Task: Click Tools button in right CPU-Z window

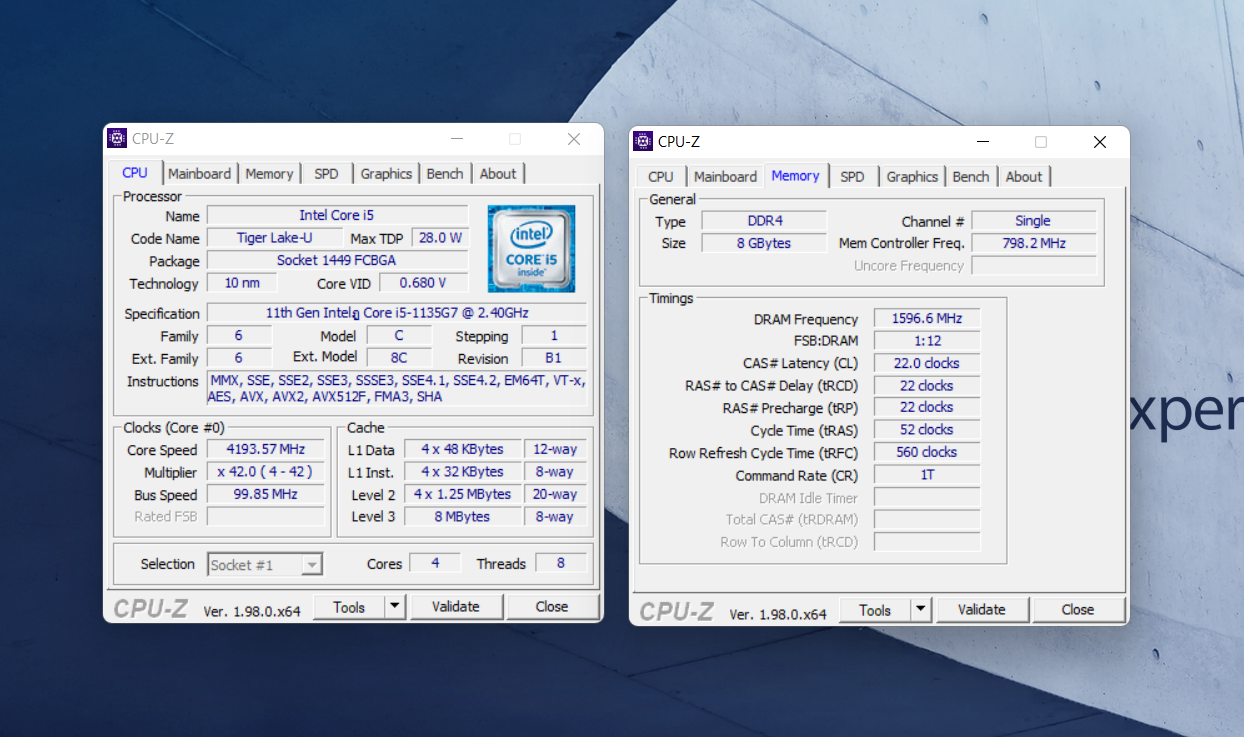Action: pyautogui.click(x=875, y=610)
